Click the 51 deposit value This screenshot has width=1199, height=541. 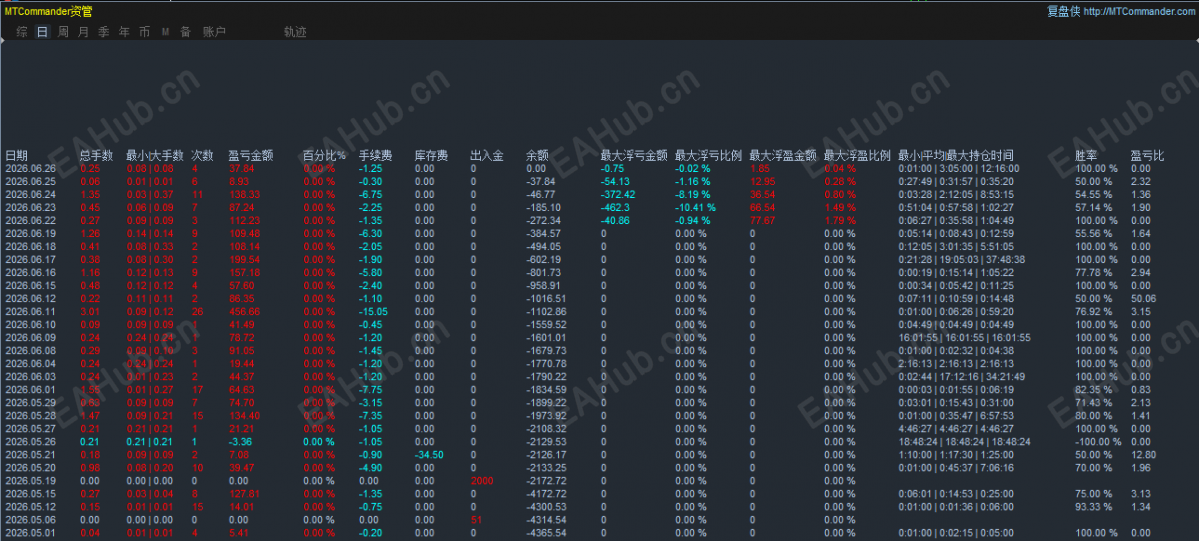(476, 520)
